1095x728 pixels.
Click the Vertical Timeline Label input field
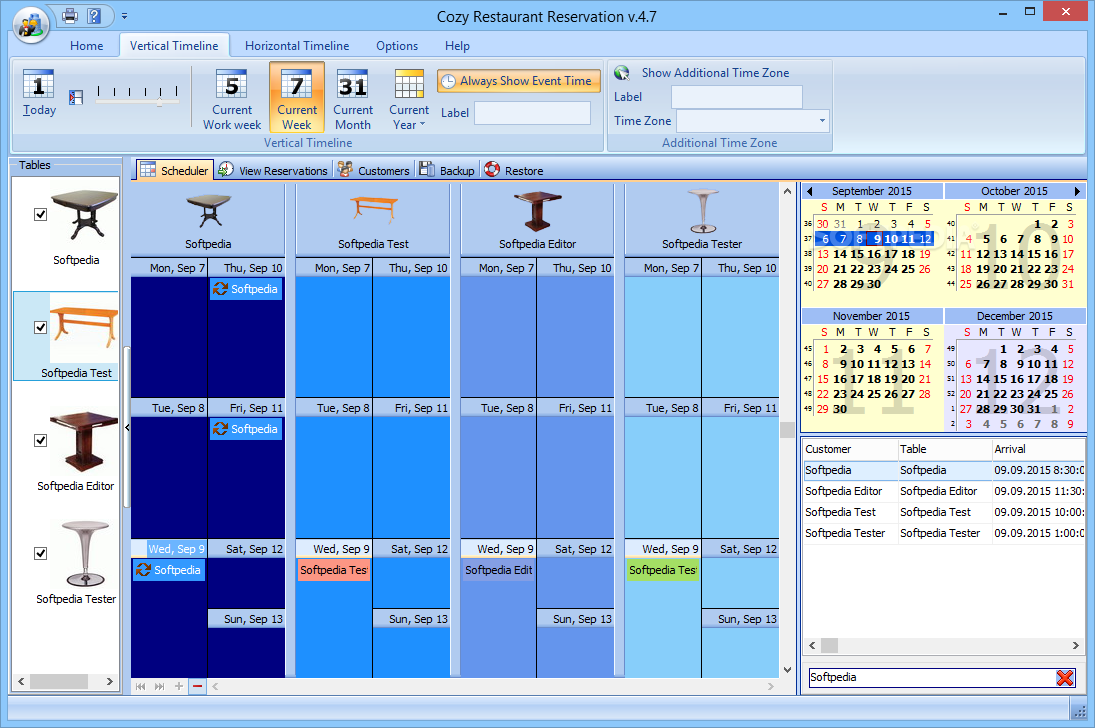(532, 113)
